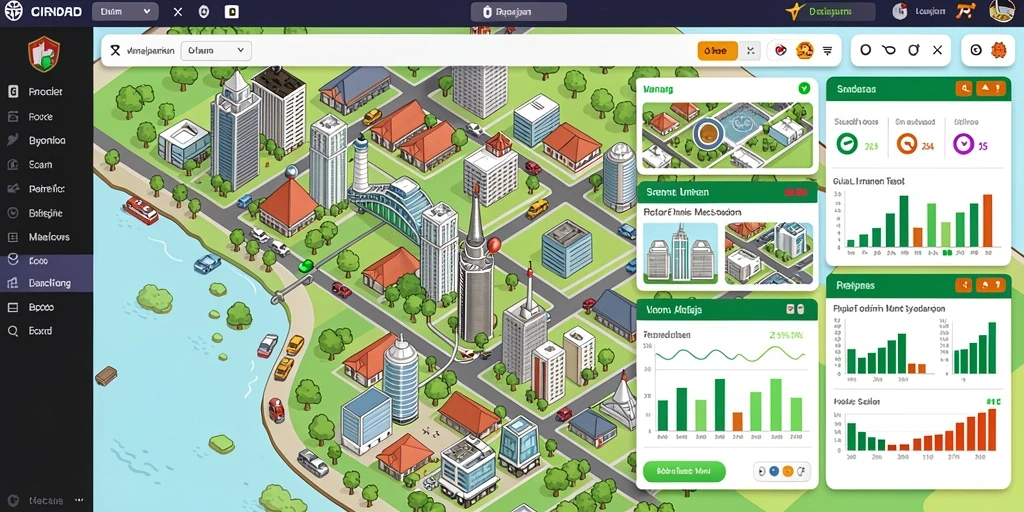The width and height of the screenshot is (1024, 512).
Task: Click the search icon in Snaderas panel header
Action: pyautogui.click(x=964, y=89)
